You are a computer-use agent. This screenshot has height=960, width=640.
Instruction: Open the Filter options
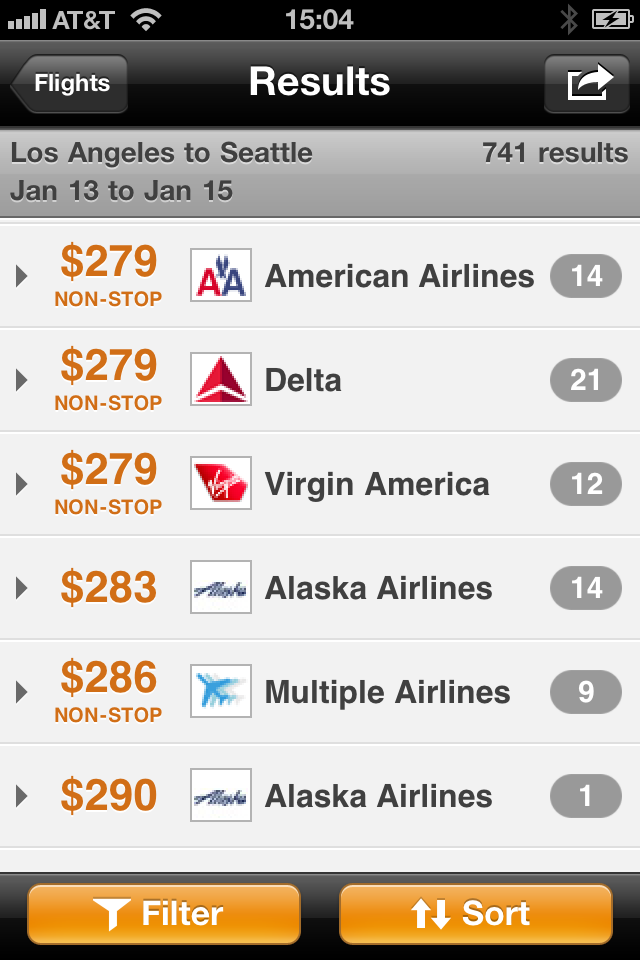pyautogui.click(x=164, y=914)
